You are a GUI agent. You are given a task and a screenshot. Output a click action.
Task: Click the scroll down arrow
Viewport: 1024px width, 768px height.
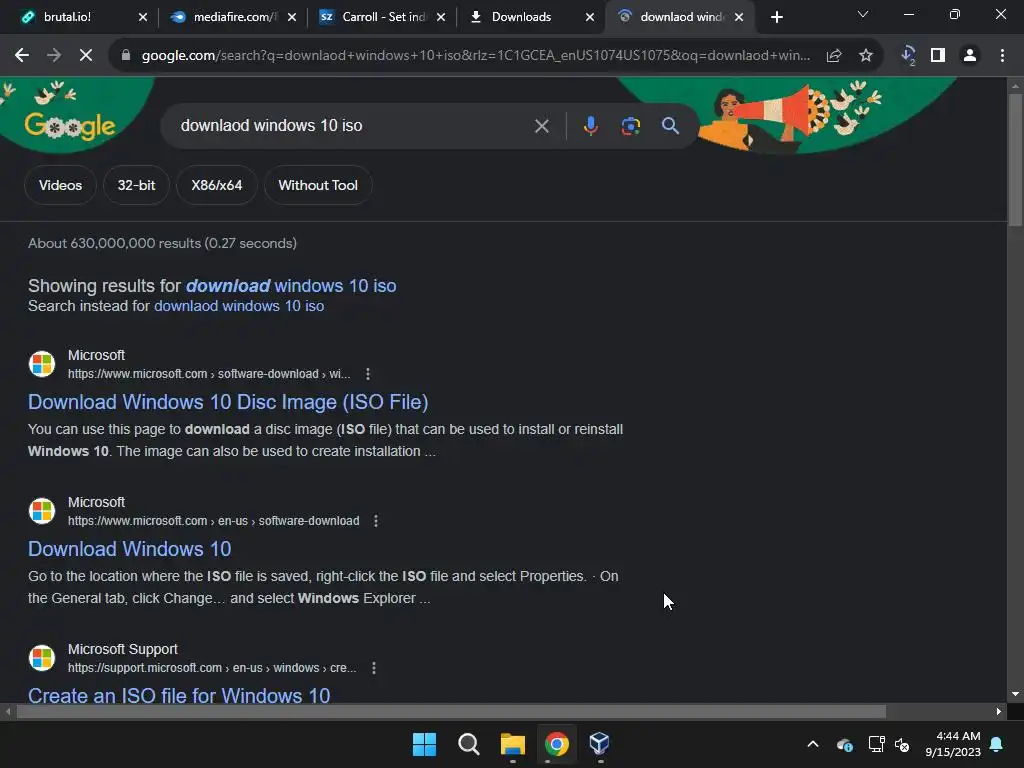pyautogui.click(x=1015, y=694)
